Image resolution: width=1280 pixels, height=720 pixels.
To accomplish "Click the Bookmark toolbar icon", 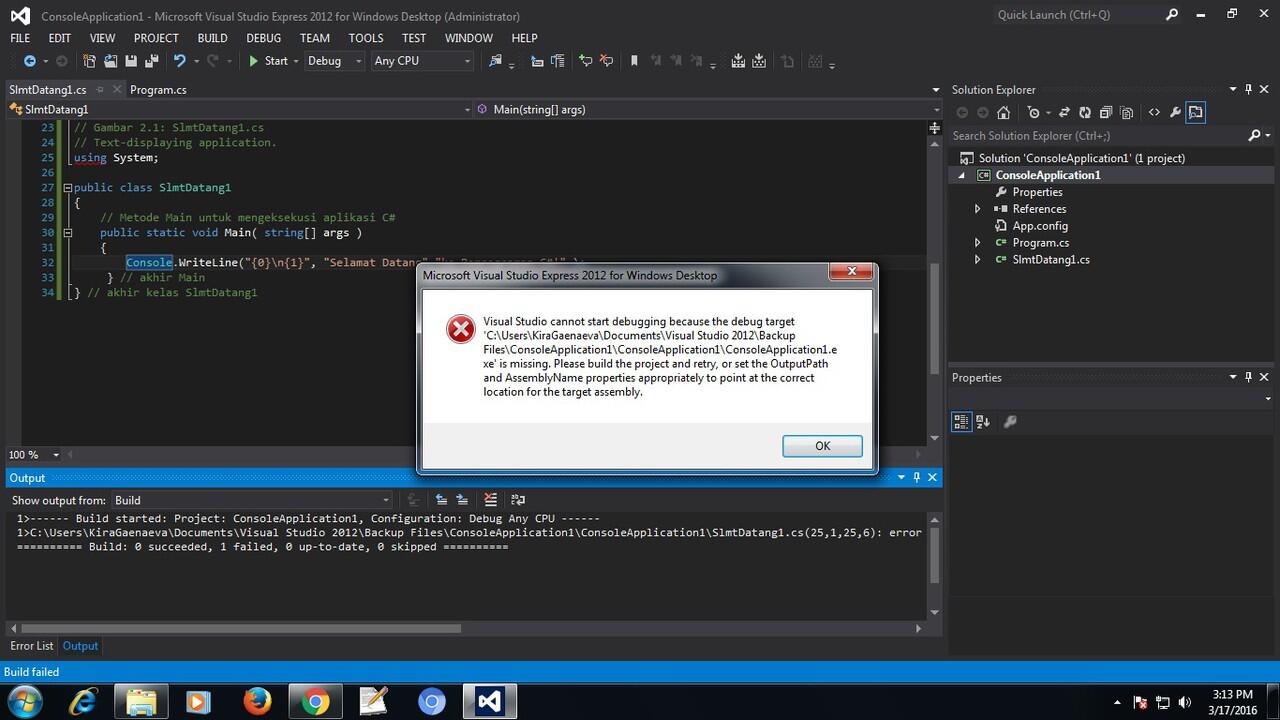I will (634, 61).
